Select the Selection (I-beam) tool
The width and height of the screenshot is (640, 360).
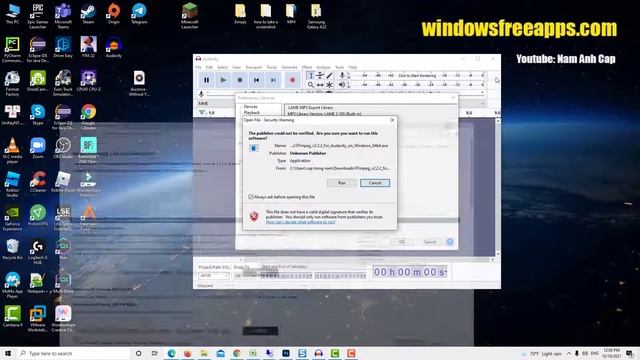coord(311,76)
